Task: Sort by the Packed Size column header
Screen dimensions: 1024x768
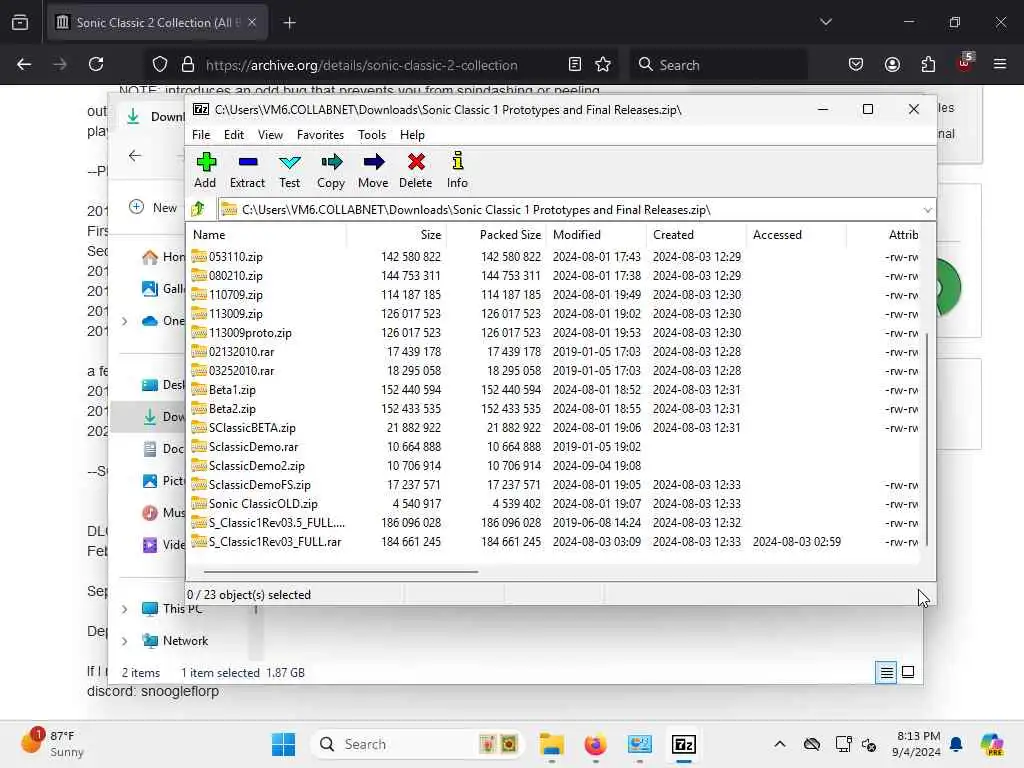Action: 496,234
